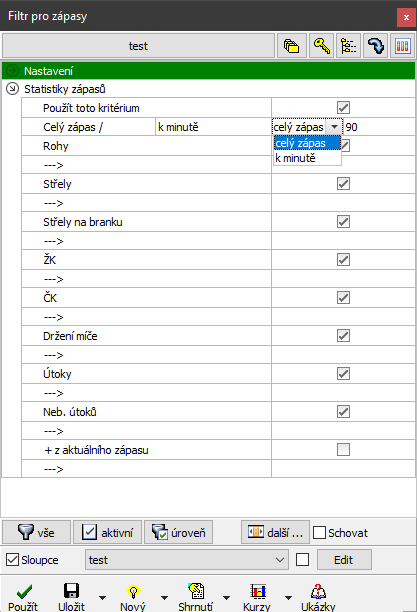This screenshot has width=417, height=612.
Task: Enable '+ z aktuálního zápasu' checkbox
Action: pos(343,450)
